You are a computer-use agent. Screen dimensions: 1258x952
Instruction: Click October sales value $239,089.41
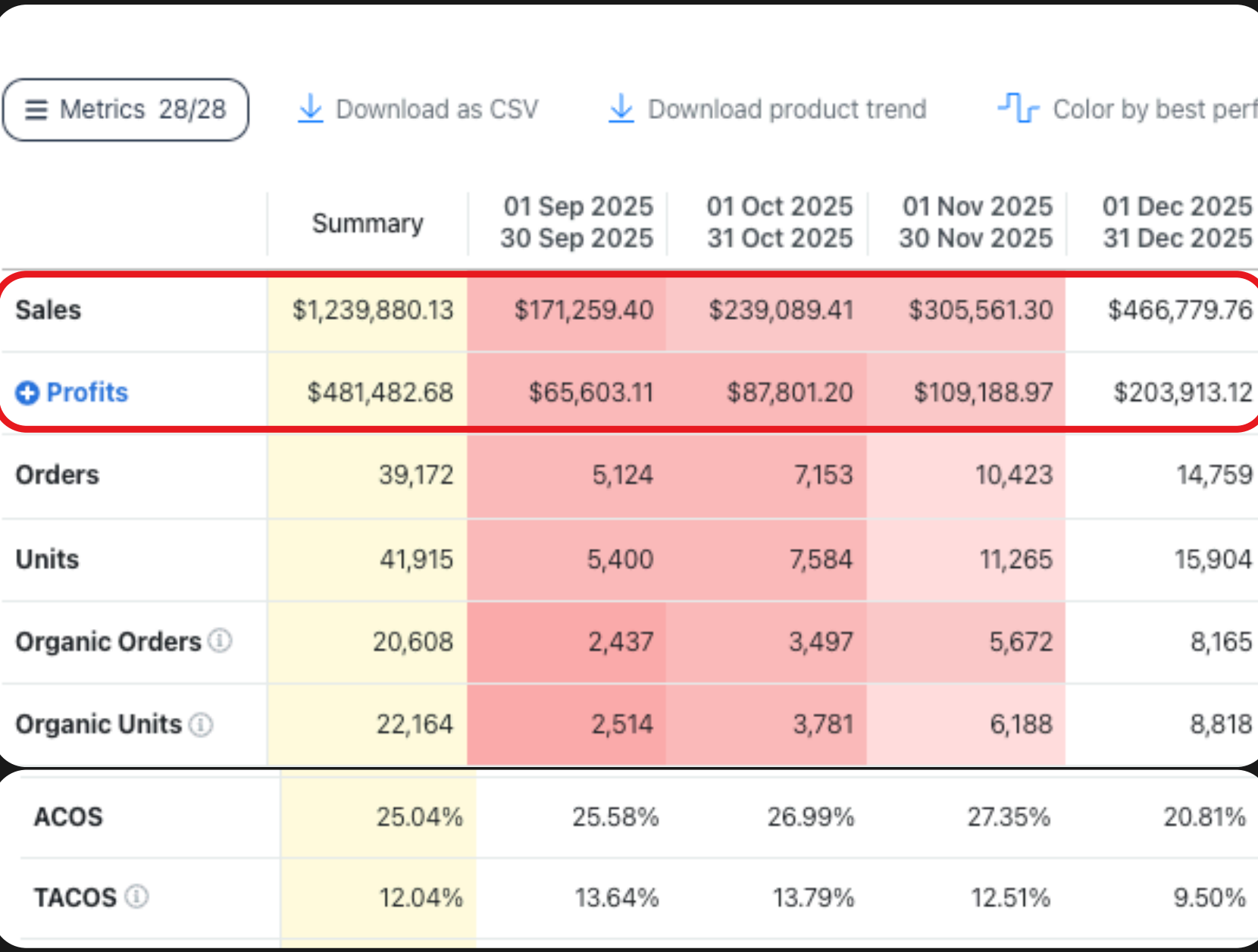coord(781,310)
